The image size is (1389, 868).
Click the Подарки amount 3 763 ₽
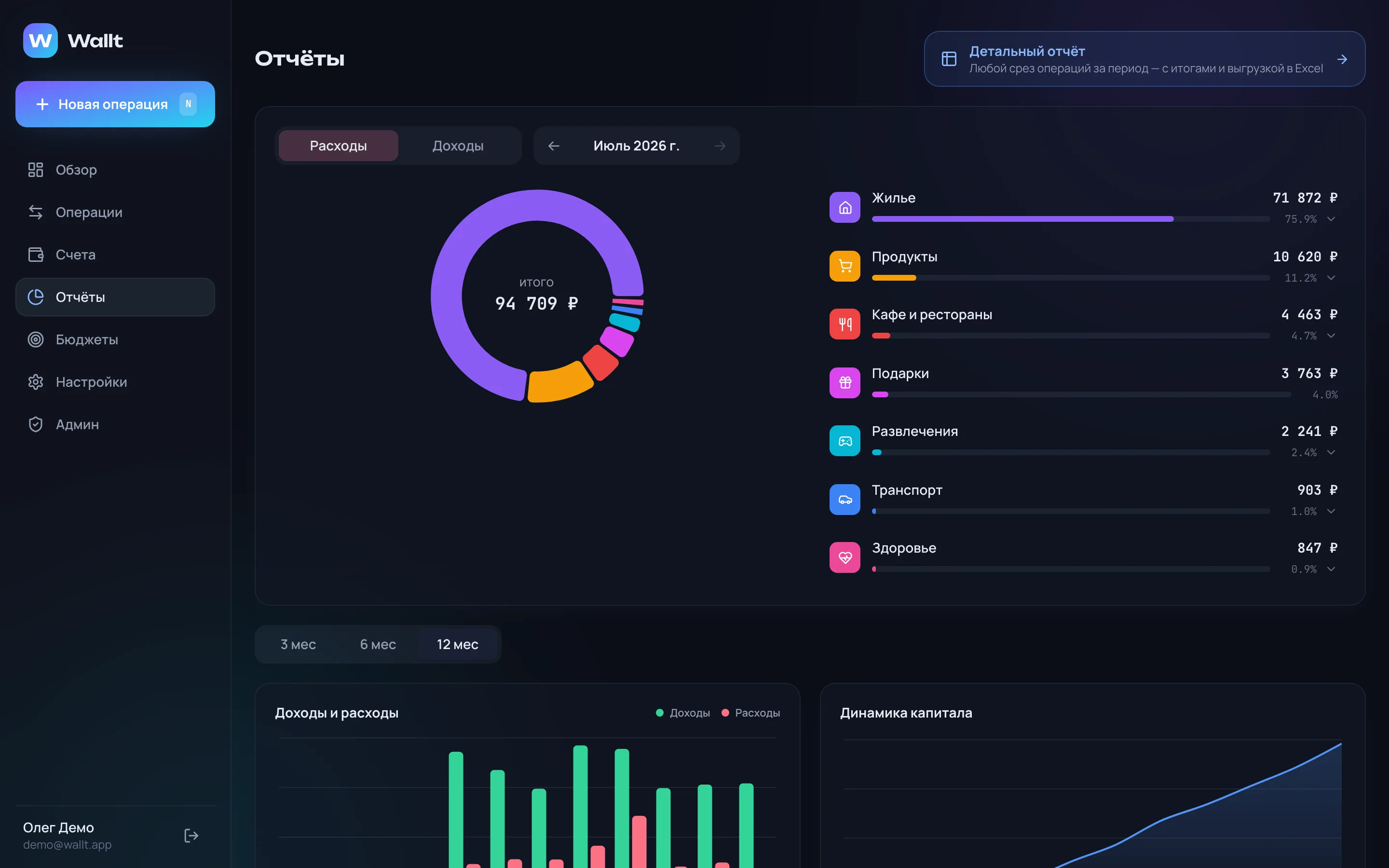click(1309, 374)
